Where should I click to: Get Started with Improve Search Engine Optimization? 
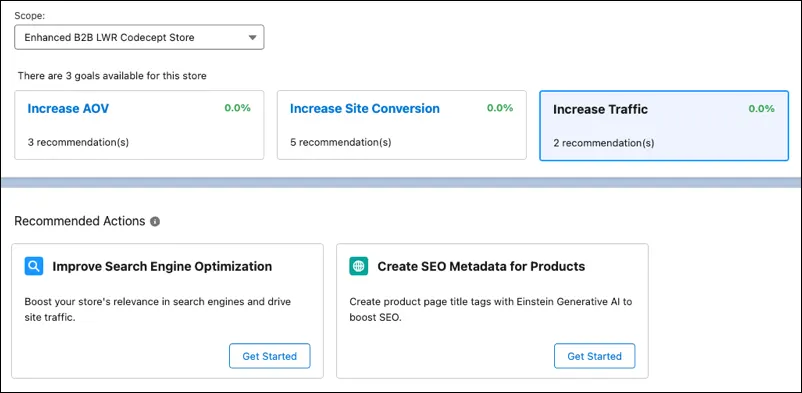pos(270,356)
